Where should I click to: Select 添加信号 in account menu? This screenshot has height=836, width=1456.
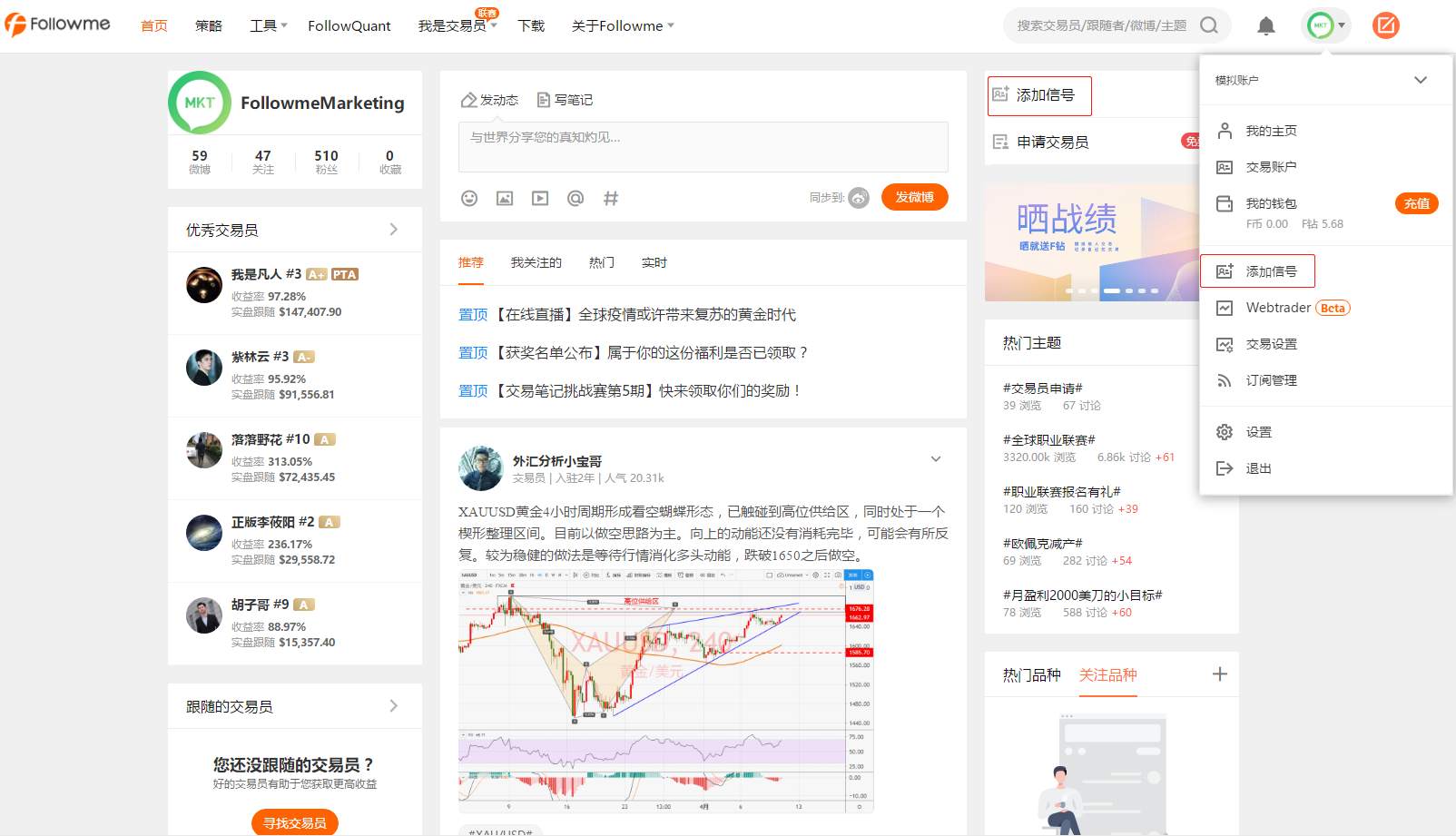coord(1257,271)
